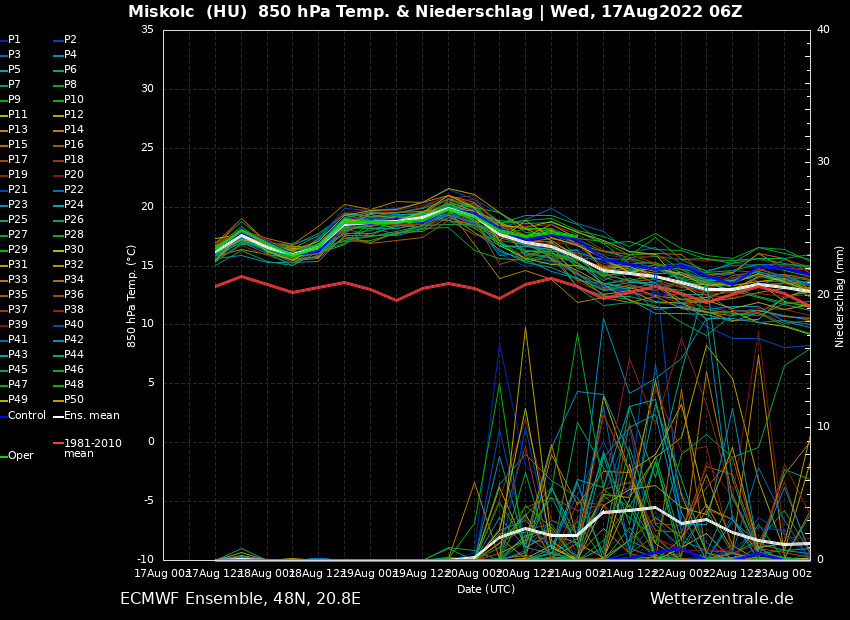This screenshot has width=850, height=620.
Task: Select the Oper legend entry
Action: [21, 456]
